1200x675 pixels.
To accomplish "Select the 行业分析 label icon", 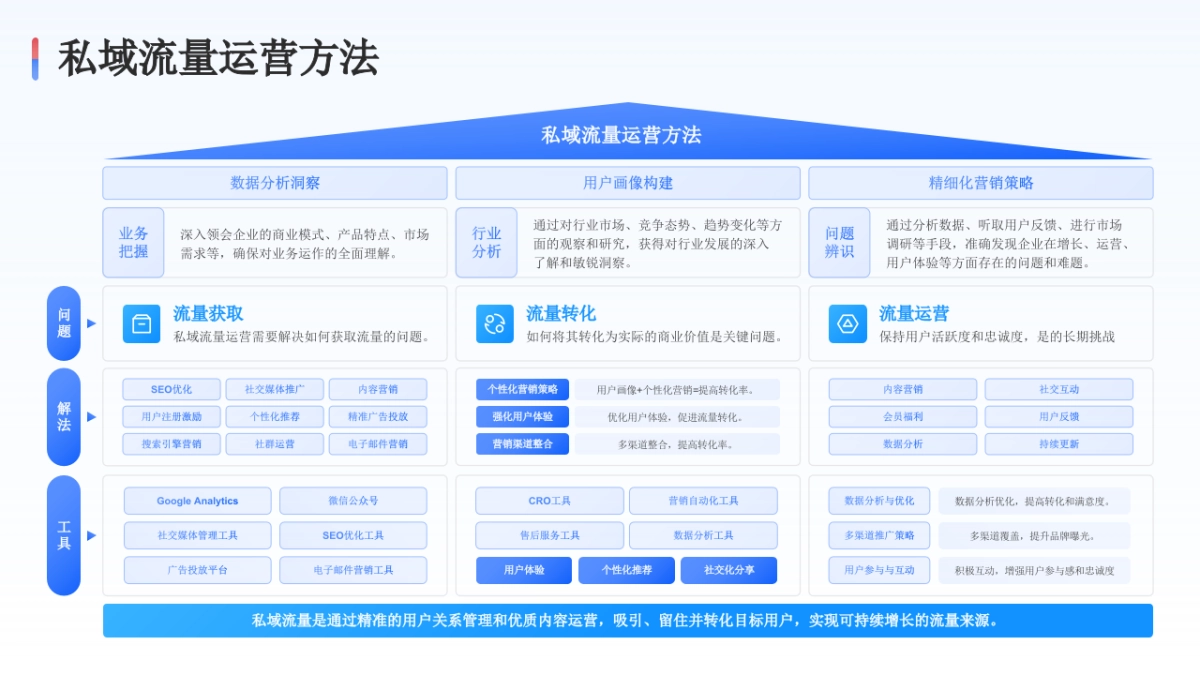I will point(485,242).
